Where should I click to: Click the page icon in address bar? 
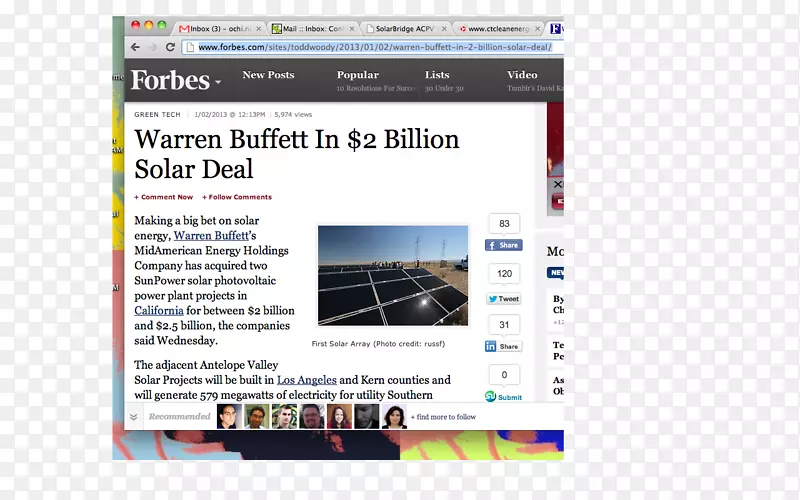point(190,47)
